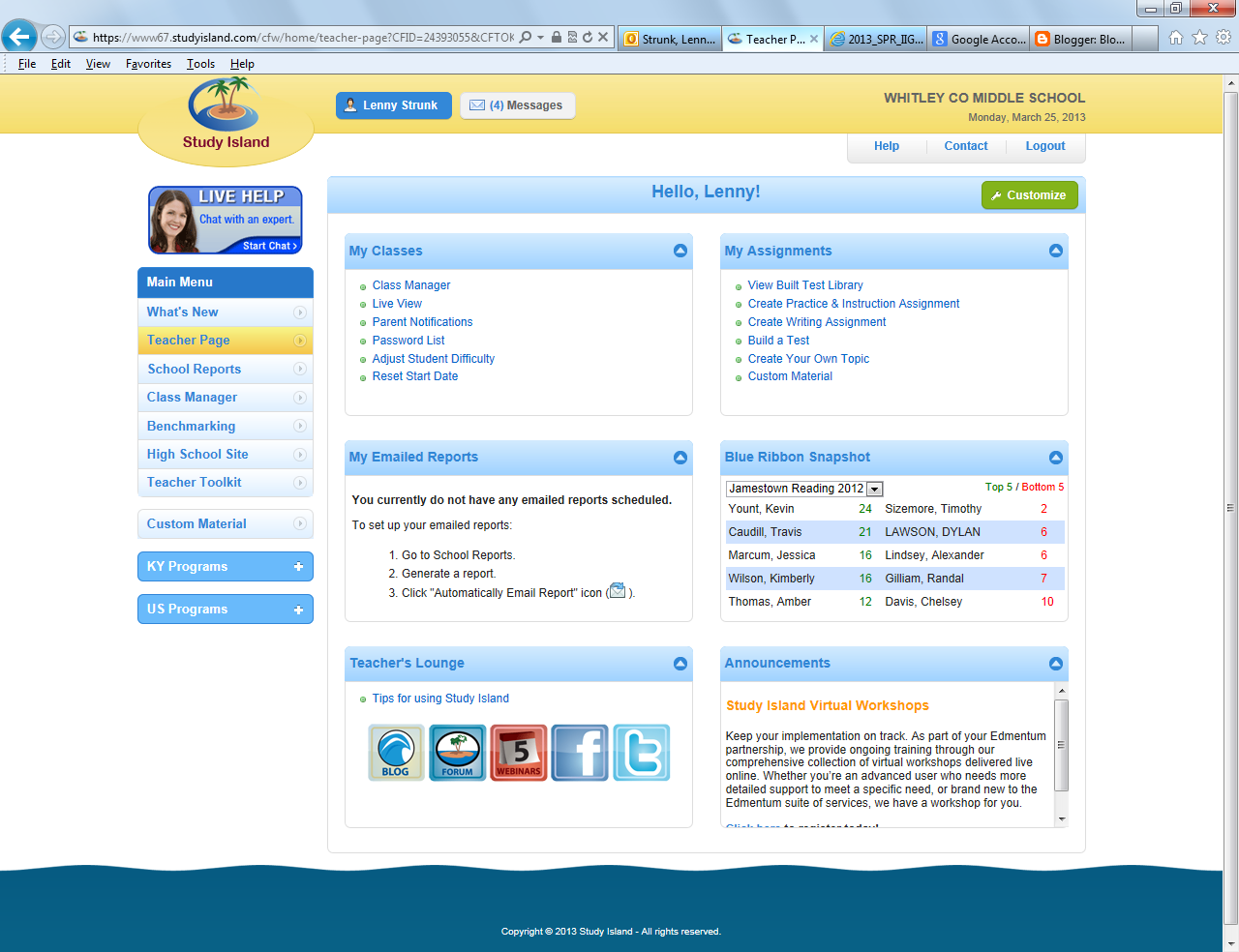The height and width of the screenshot is (952, 1239).
Task: Click the Lenny Strunk profile button
Action: (x=393, y=105)
